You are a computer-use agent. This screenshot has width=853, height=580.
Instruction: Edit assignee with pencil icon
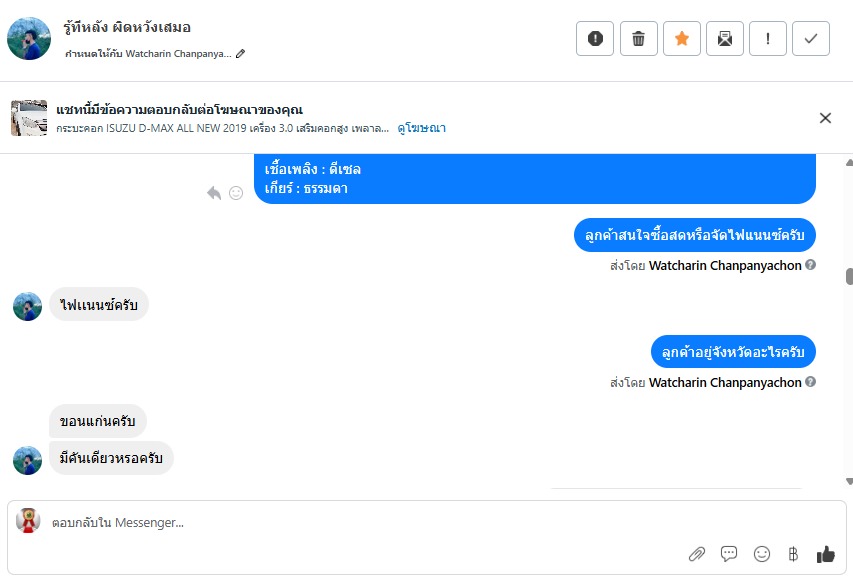pos(241,54)
